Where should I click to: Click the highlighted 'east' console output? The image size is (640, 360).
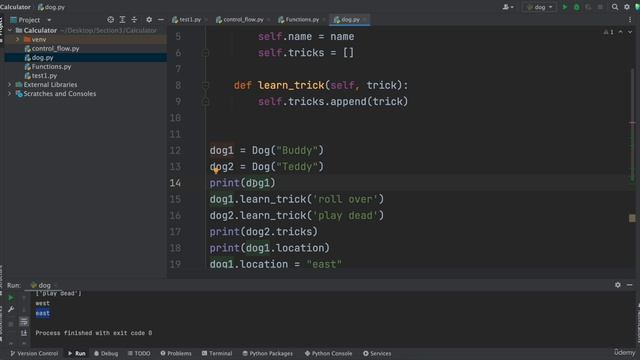[42, 313]
